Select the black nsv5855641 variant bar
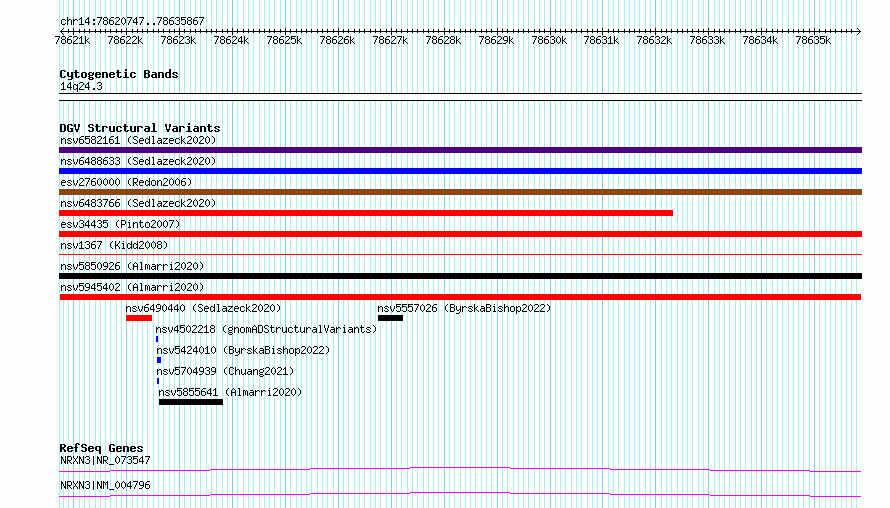Screen dimensions: 890x508 191,402
